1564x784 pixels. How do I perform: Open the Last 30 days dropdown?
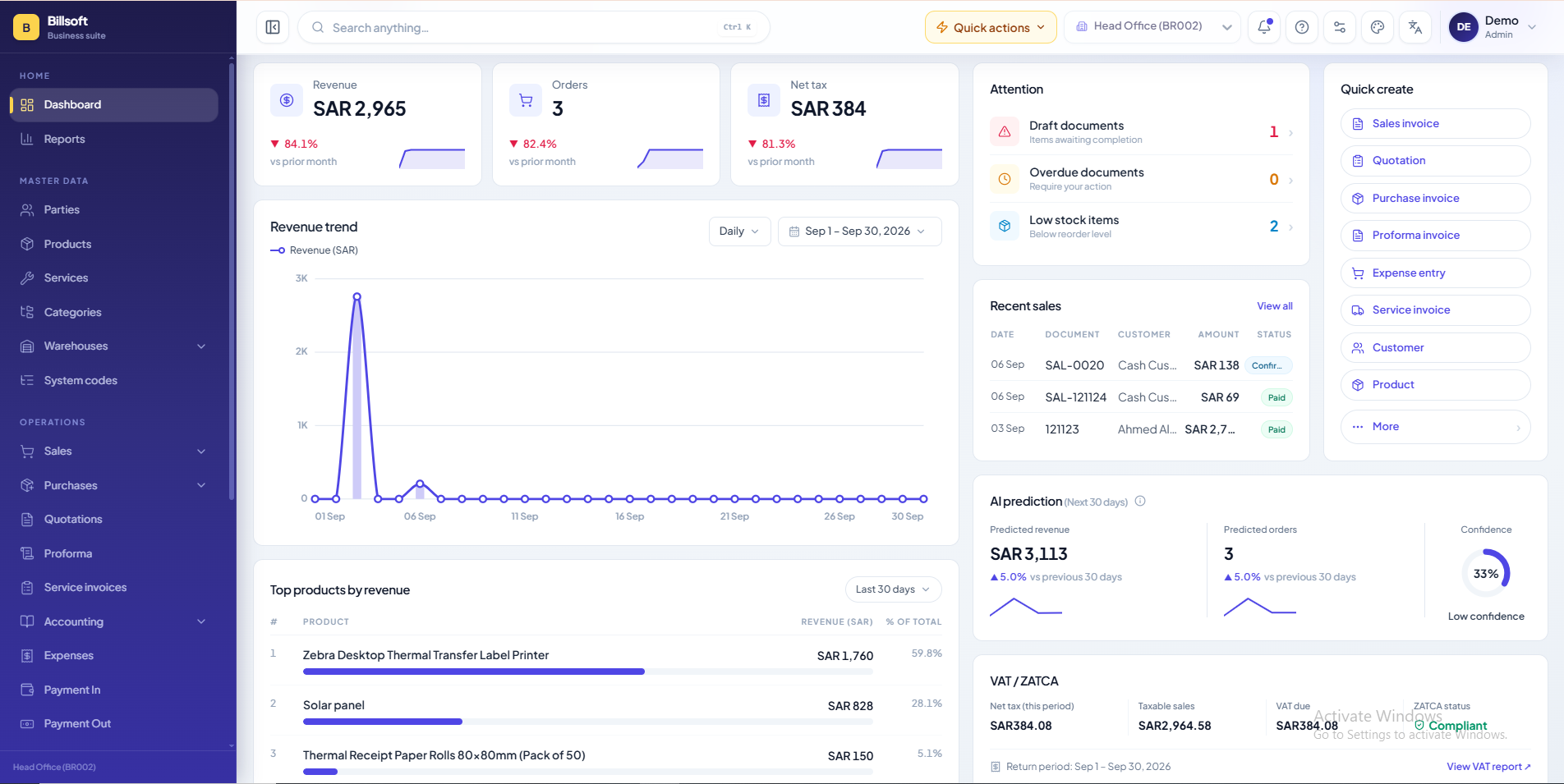893,589
